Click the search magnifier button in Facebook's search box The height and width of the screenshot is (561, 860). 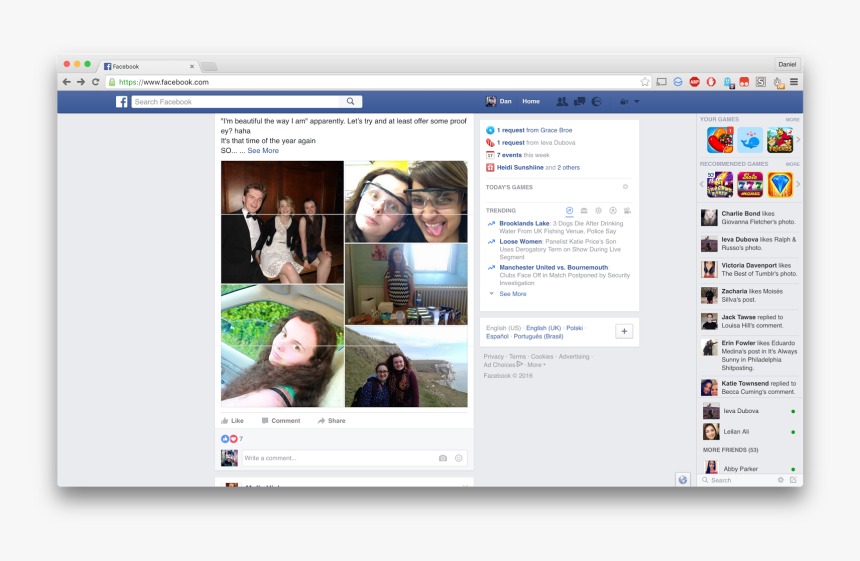tap(350, 101)
